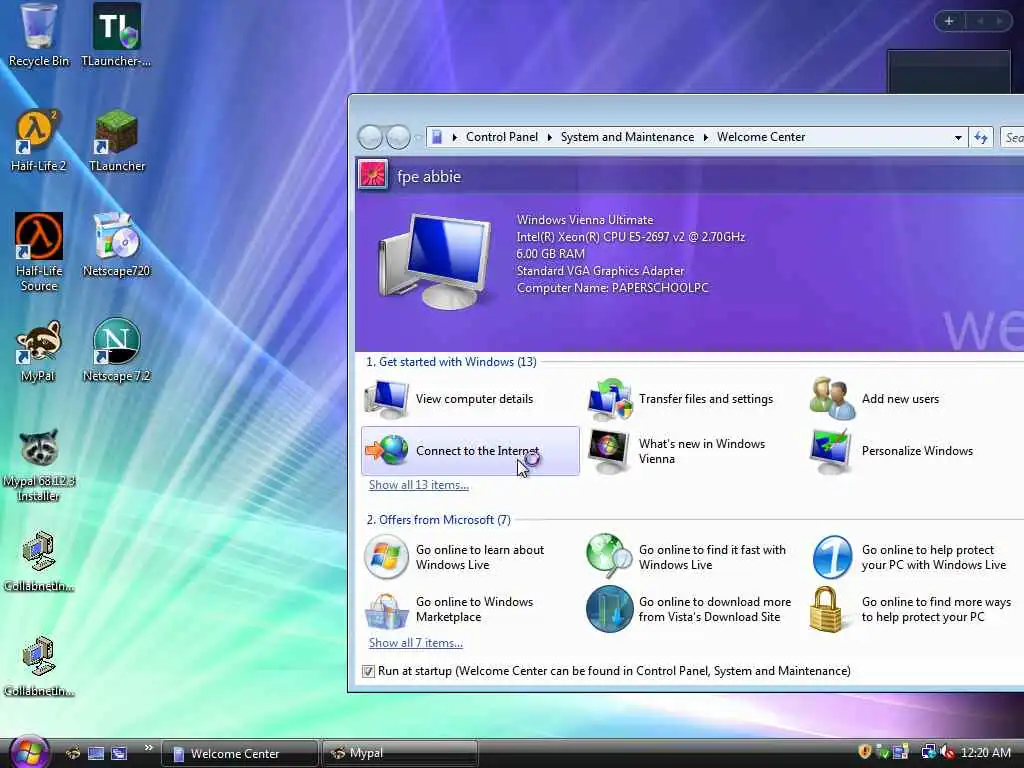This screenshot has width=1024, height=768.
Task: Select What's new in Windows Vienna
Action: pyautogui.click(x=679, y=451)
